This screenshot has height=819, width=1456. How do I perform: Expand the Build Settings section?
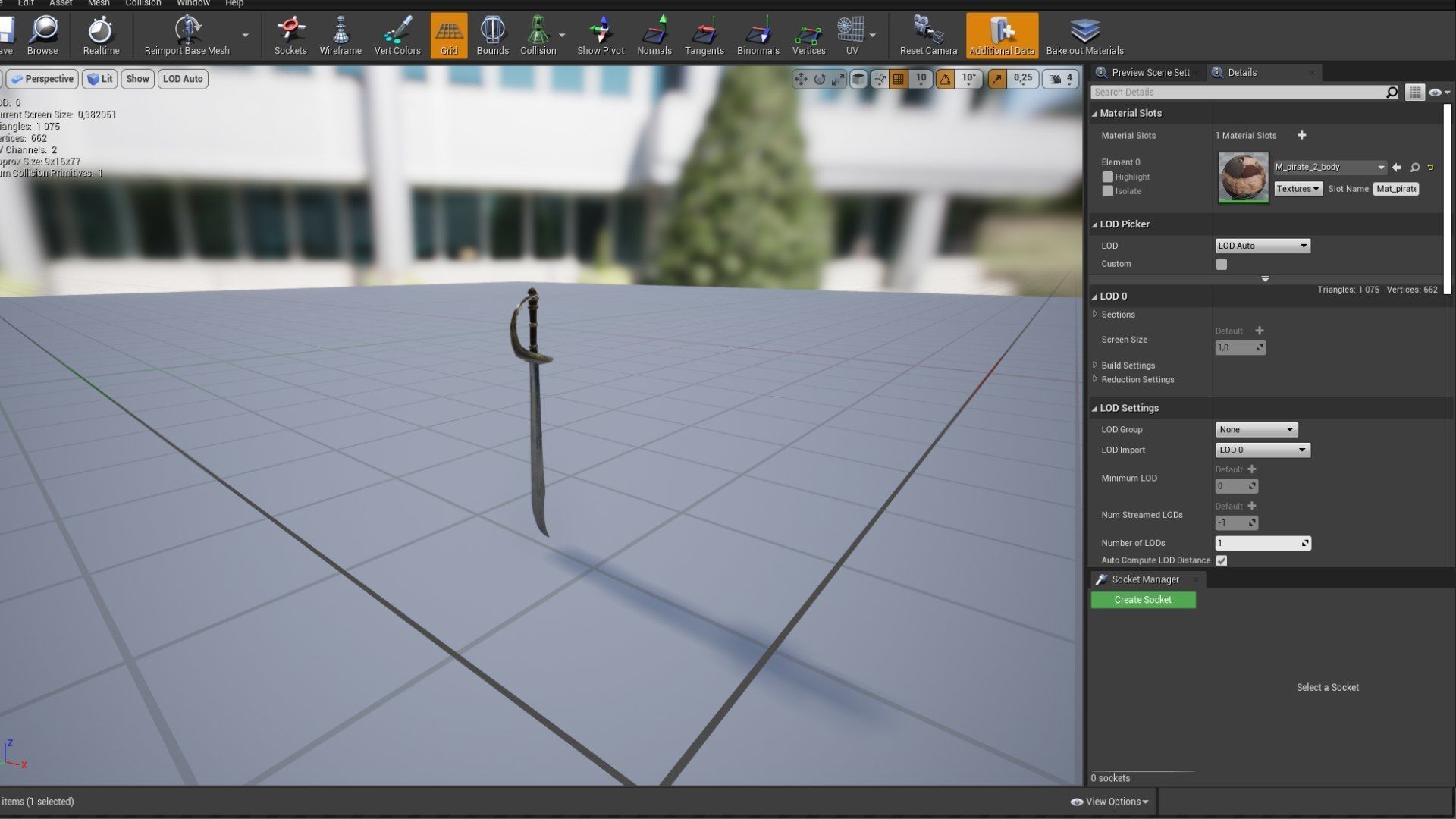(x=1128, y=366)
